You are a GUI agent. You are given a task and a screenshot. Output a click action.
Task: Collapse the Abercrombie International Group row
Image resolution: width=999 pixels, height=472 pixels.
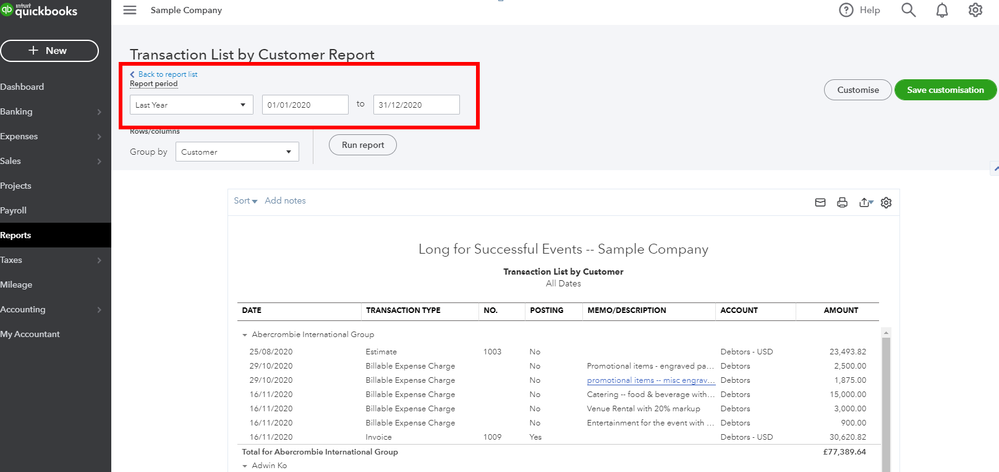pyautogui.click(x=245, y=334)
